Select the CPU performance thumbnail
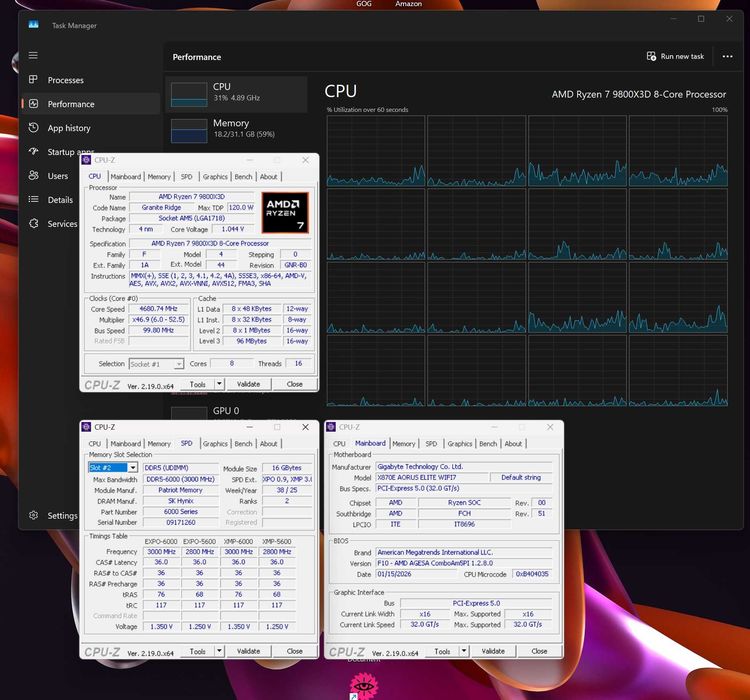 pos(236,94)
